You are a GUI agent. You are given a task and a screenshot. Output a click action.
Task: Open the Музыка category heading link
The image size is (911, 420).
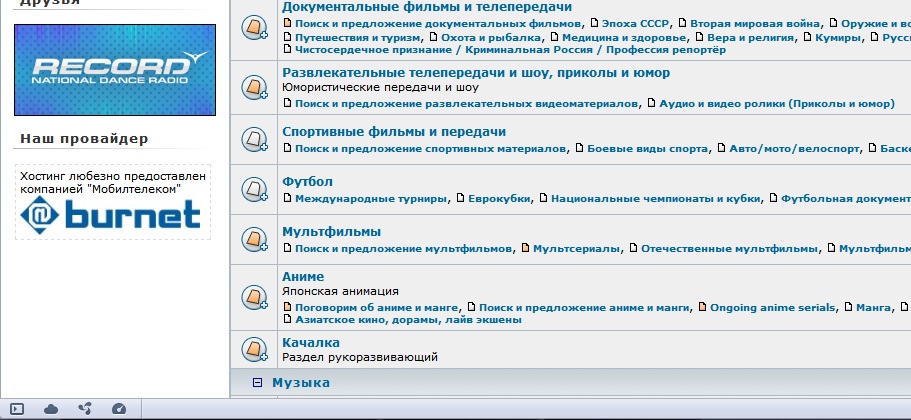click(301, 382)
